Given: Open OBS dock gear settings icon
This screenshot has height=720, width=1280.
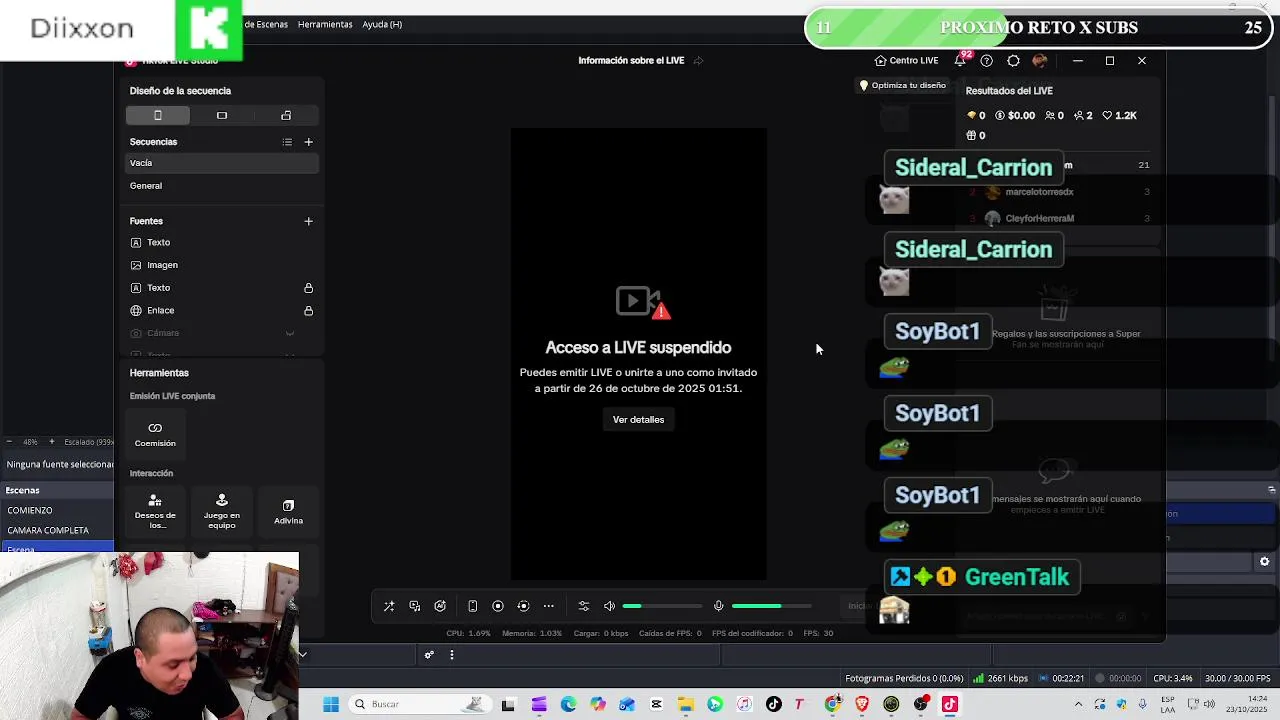Looking at the screenshot, I should click(x=429, y=655).
